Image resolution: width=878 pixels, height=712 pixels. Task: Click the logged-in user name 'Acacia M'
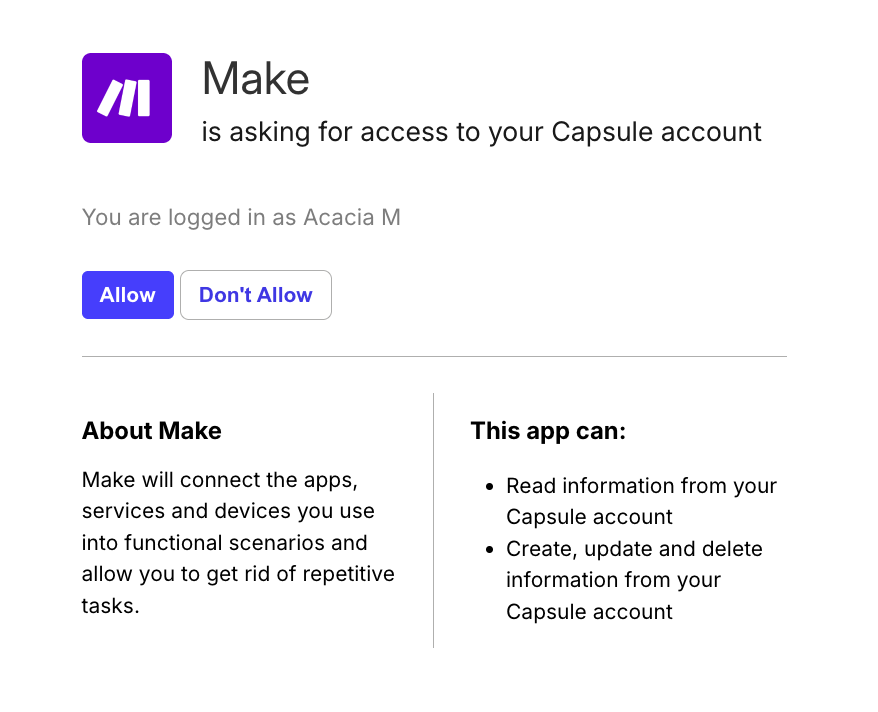[x=355, y=217]
